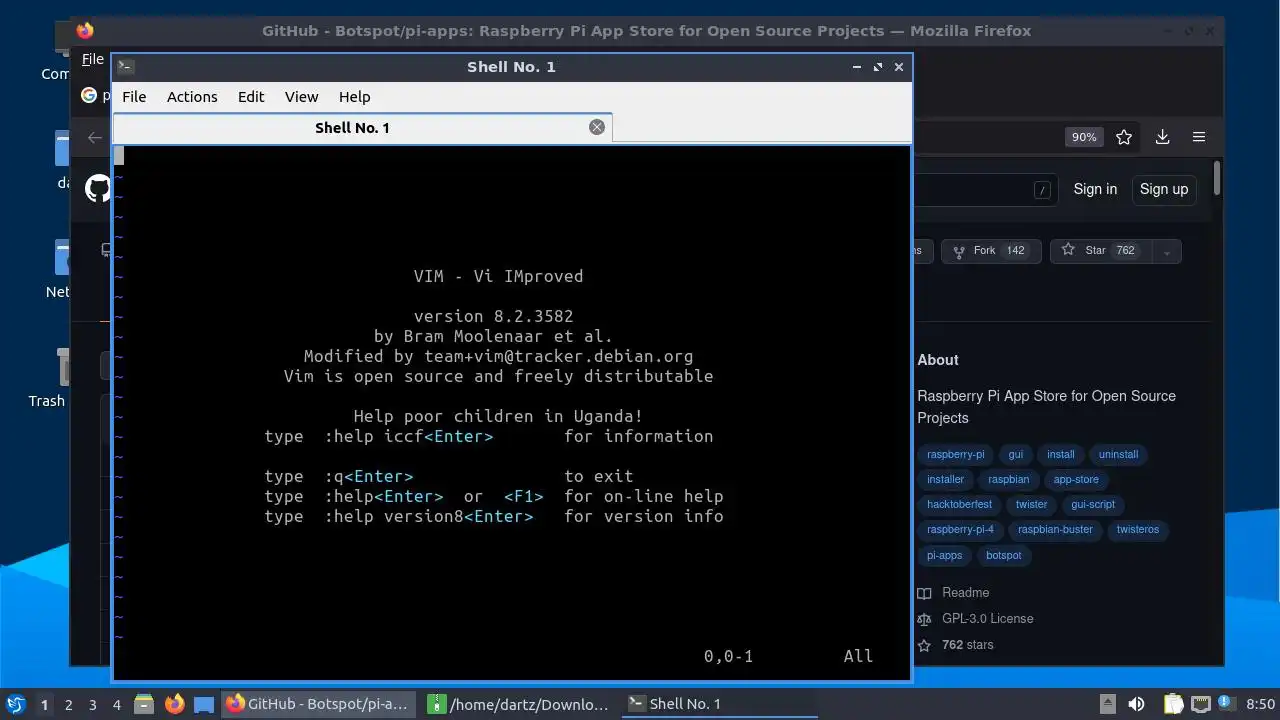Switch to workspace 2 in pager
Image resolution: width=1280 pixels, height=720 pixels.
69,705
